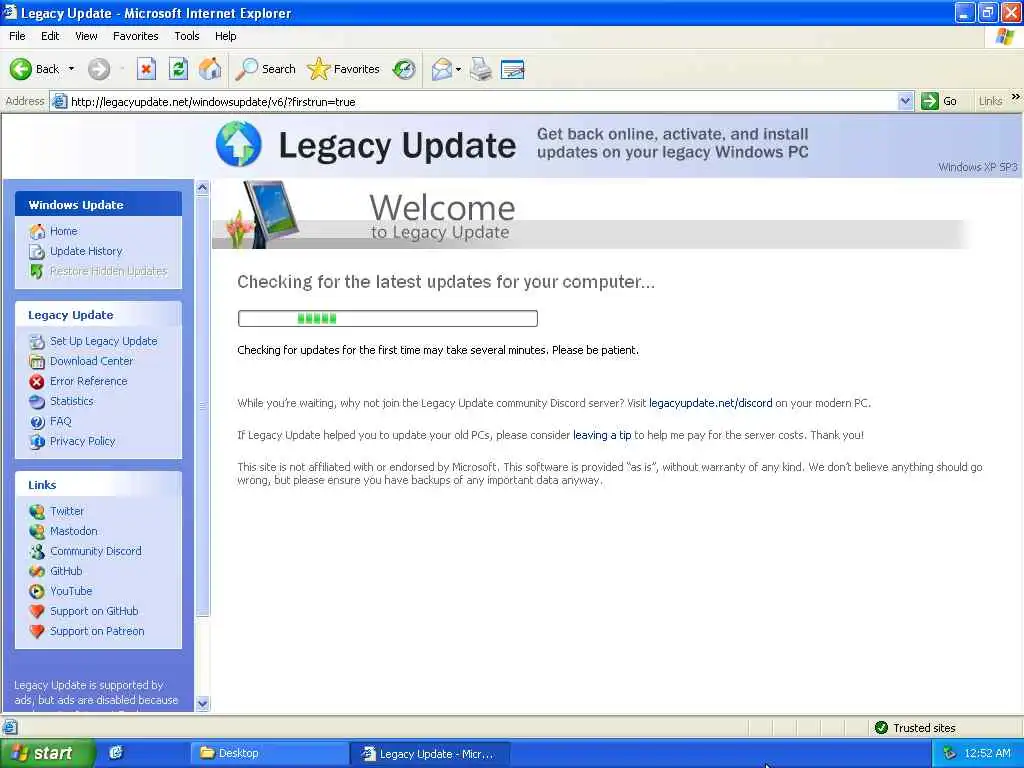This screenshot has height=768, width=1024.
Task: Click the Support on Patreon heart icon
Action: tap(37, 632)
